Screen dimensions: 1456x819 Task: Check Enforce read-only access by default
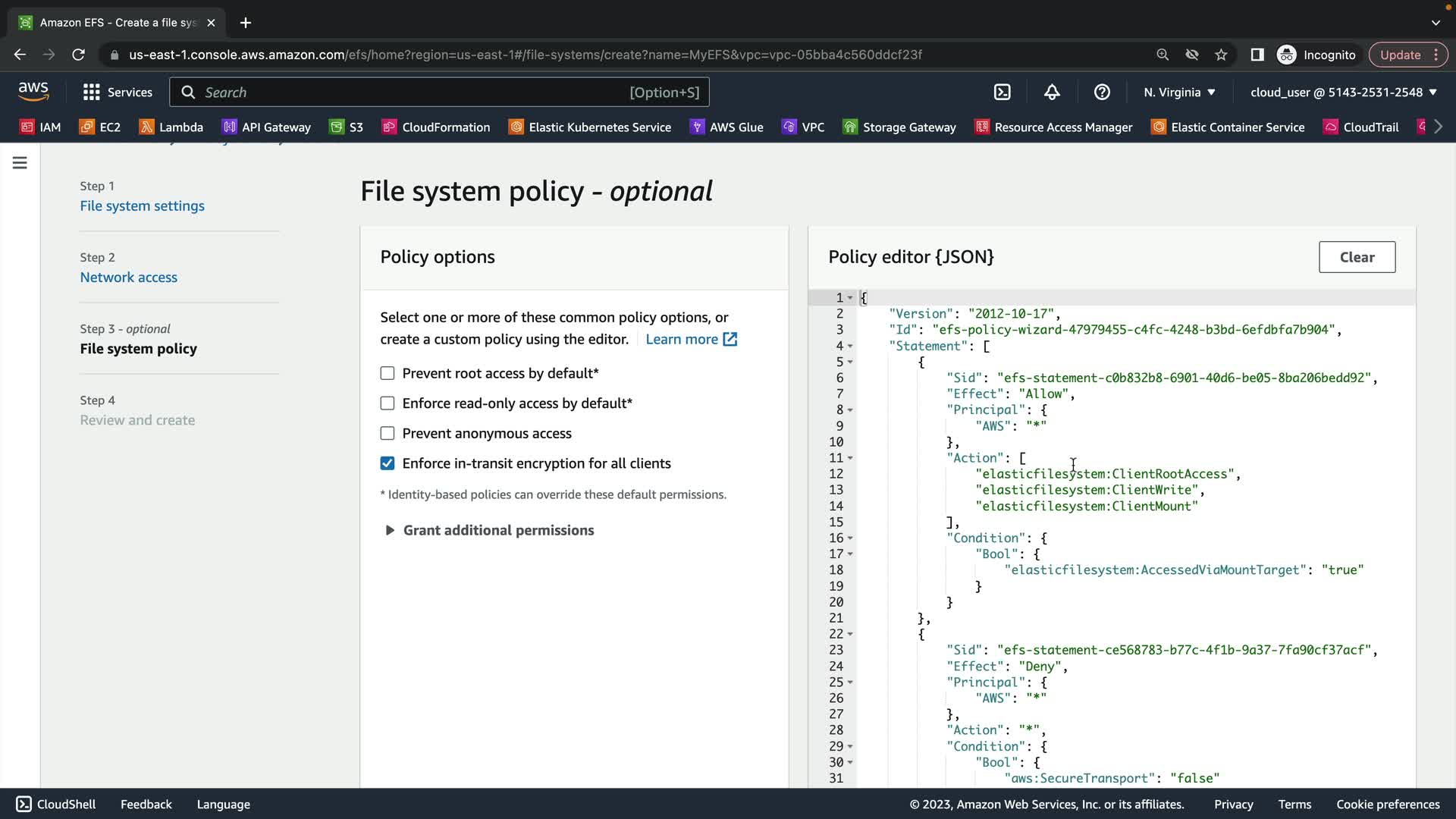point(388,403)
